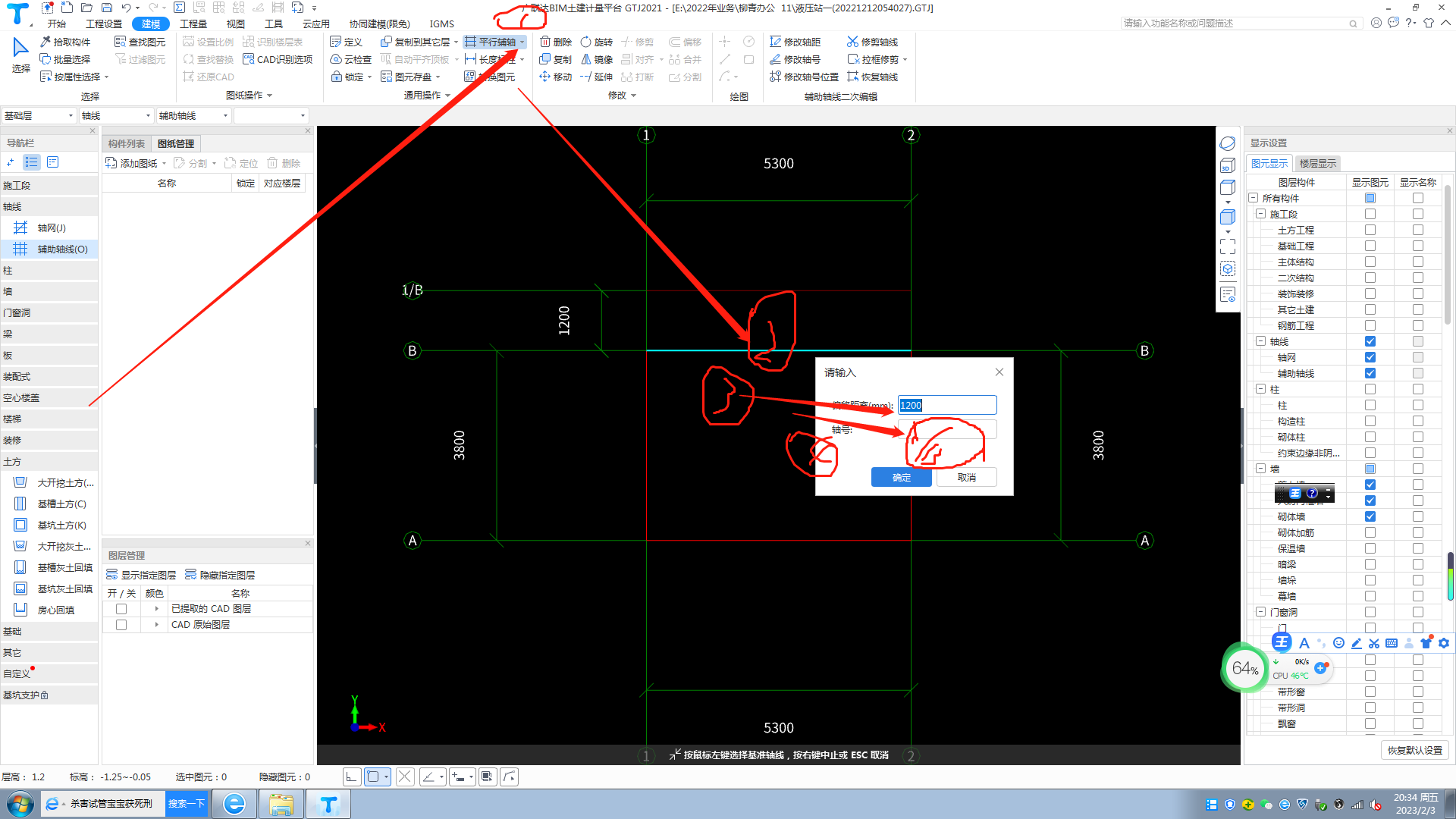Open the 轴线 category dropdown
Viewport: 1456px width, 819px height.
click(117, 115)
